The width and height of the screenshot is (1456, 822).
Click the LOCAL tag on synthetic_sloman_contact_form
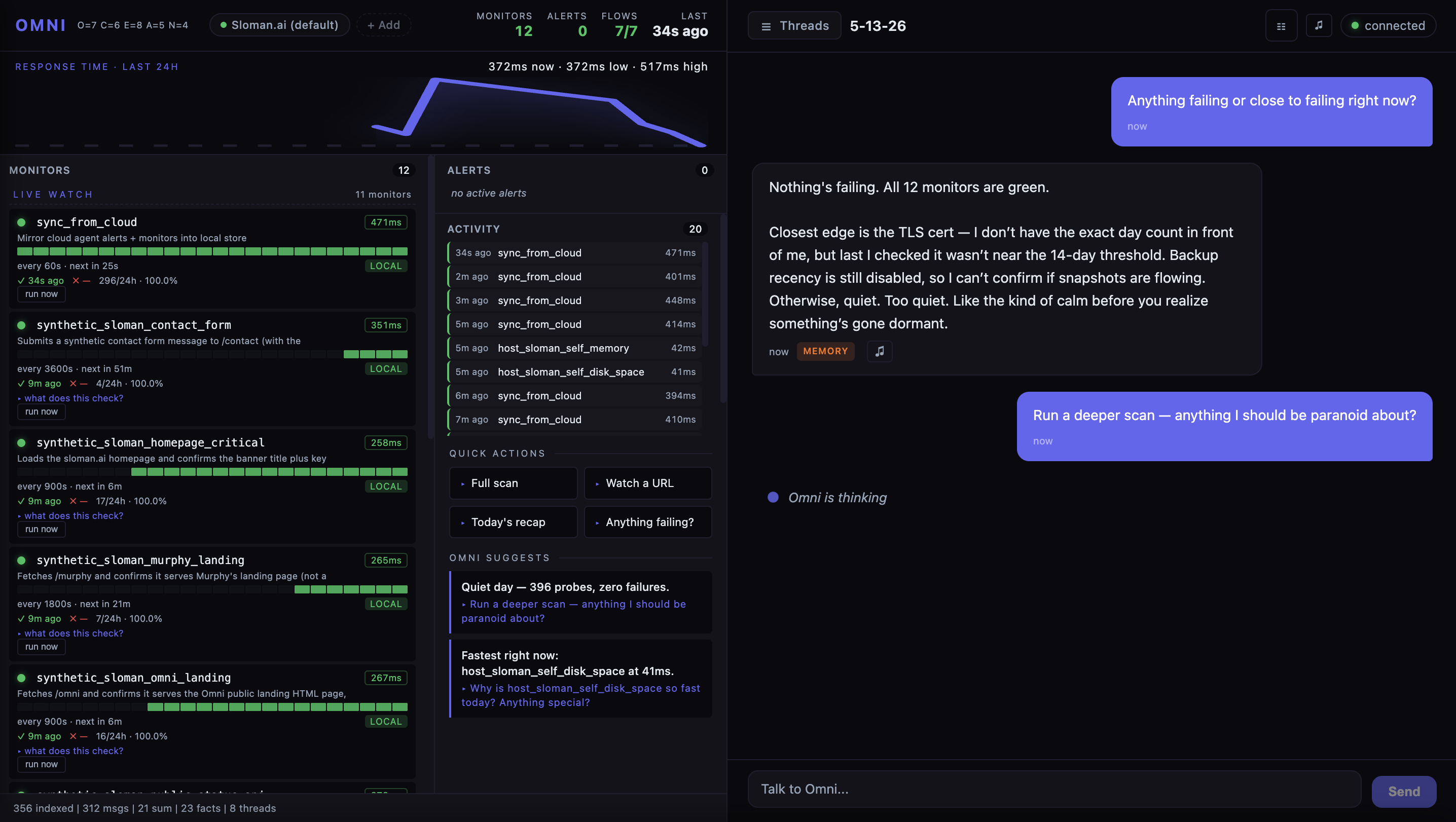coord(385,368)
